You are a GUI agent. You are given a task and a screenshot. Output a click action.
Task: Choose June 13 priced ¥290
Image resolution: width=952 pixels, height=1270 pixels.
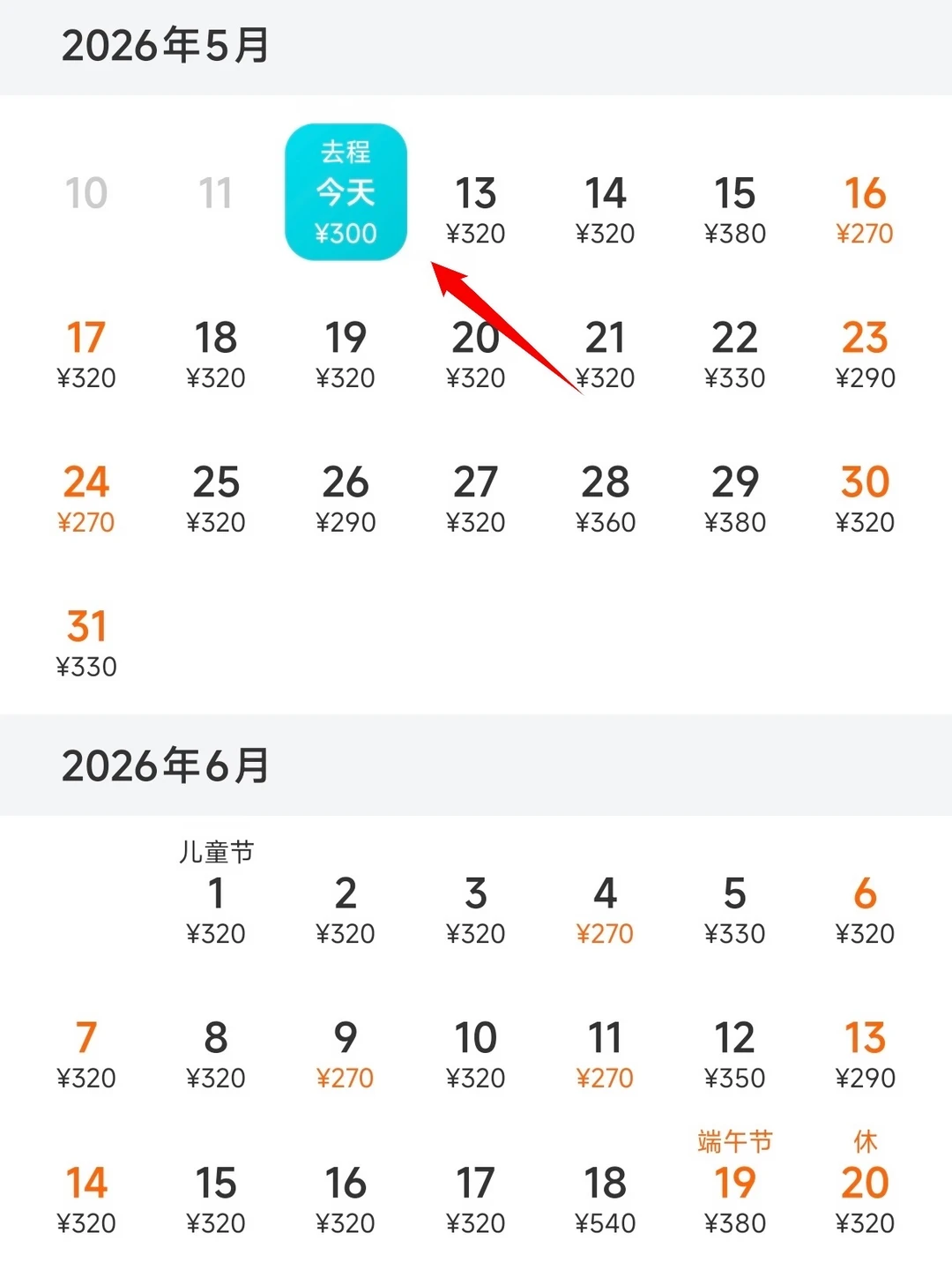865,1055
